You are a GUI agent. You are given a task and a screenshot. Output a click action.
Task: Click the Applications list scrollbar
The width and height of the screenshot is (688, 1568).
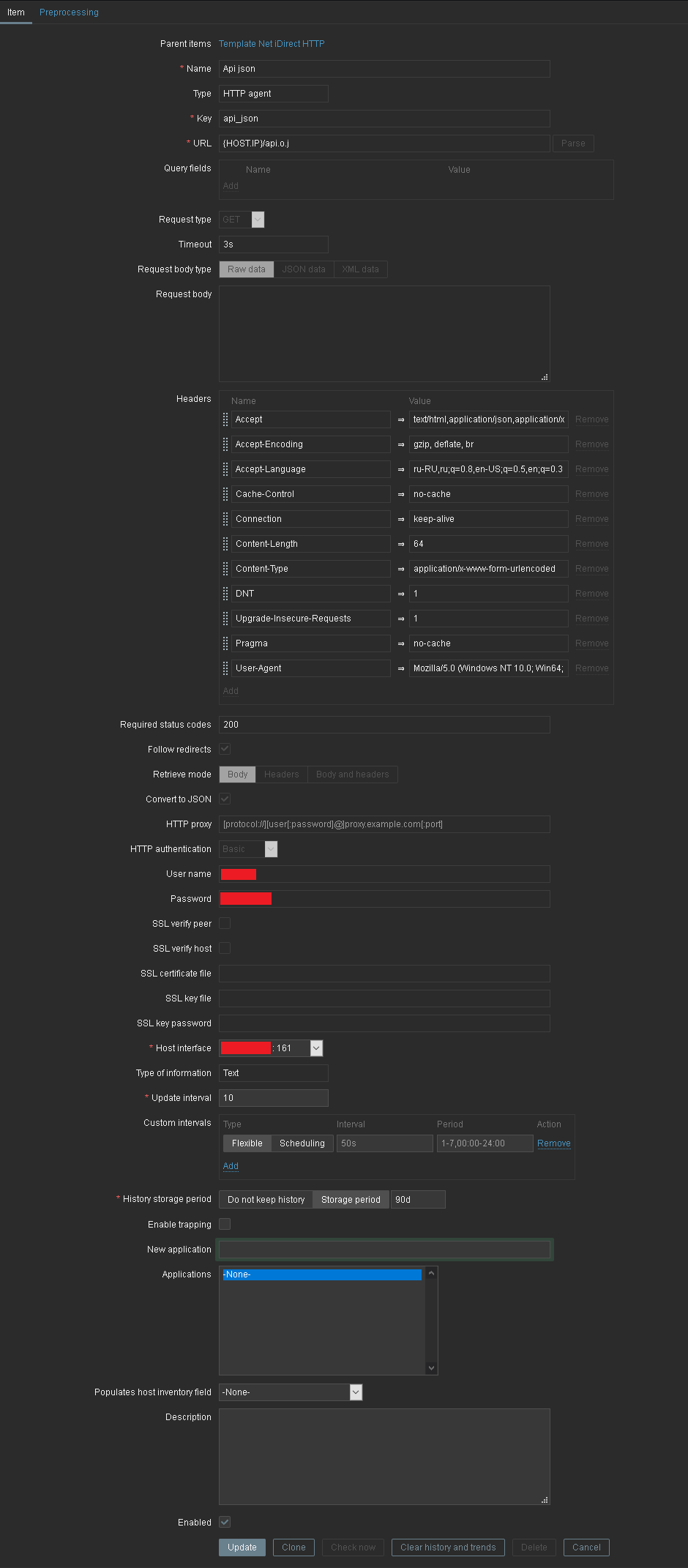431,1321
